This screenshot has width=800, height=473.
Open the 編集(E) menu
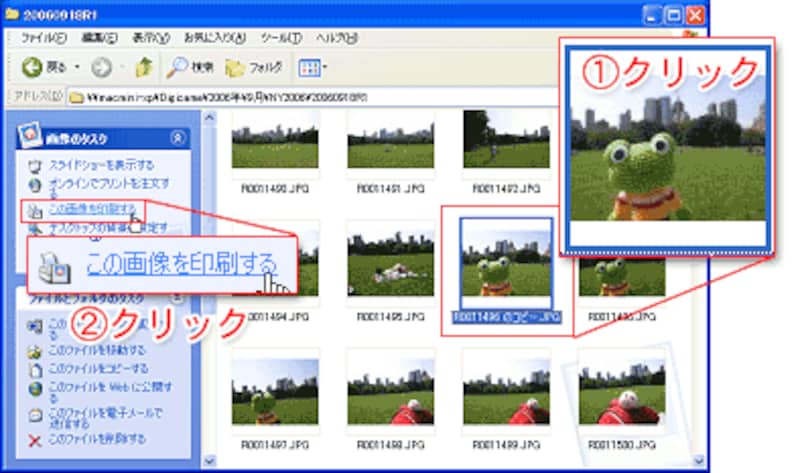coord(99,38)
